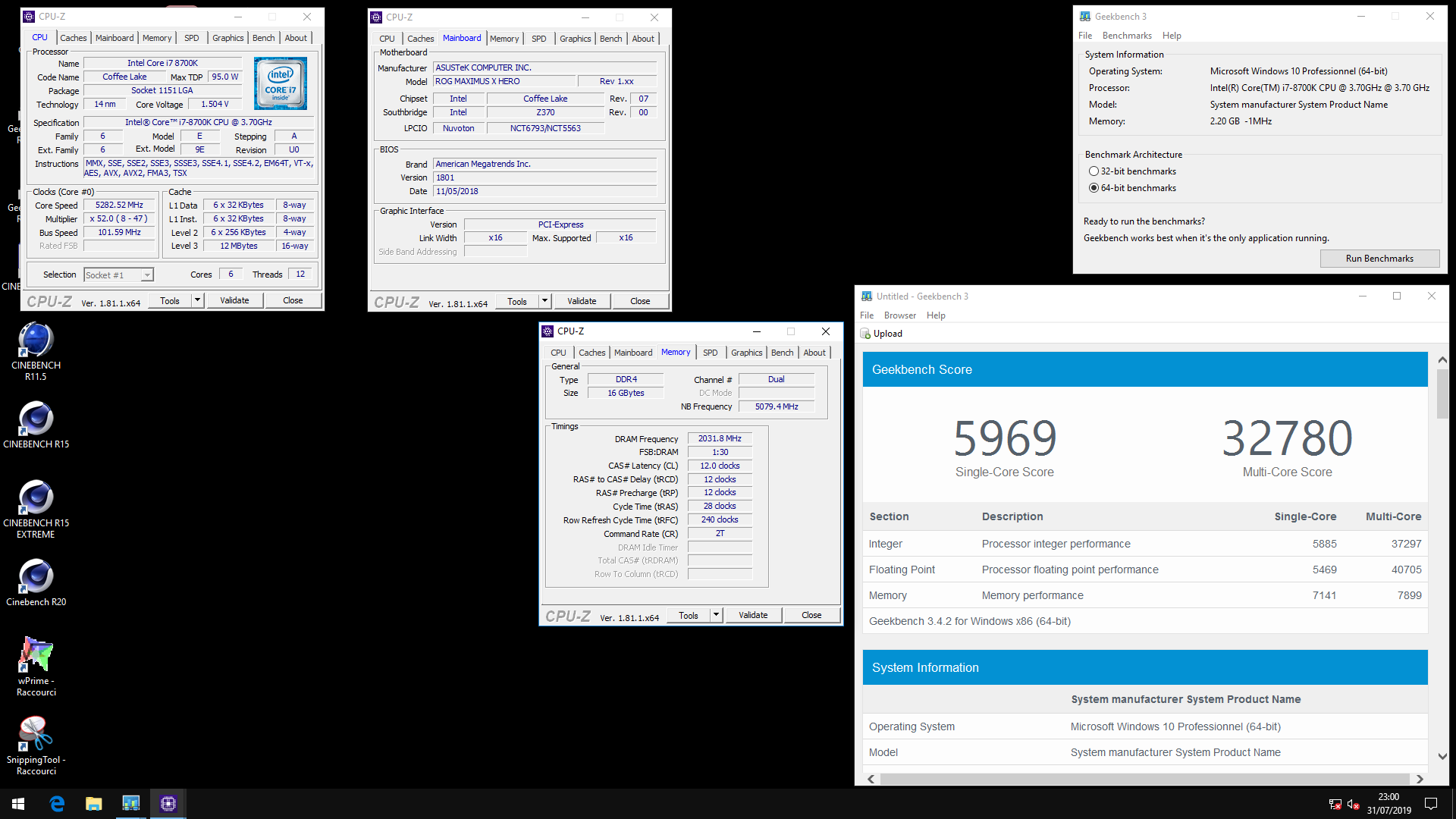This screenshot has height=819, width=1456.
Task: Open File menu in Geekbench 3 window
Action: point(1085,36)
